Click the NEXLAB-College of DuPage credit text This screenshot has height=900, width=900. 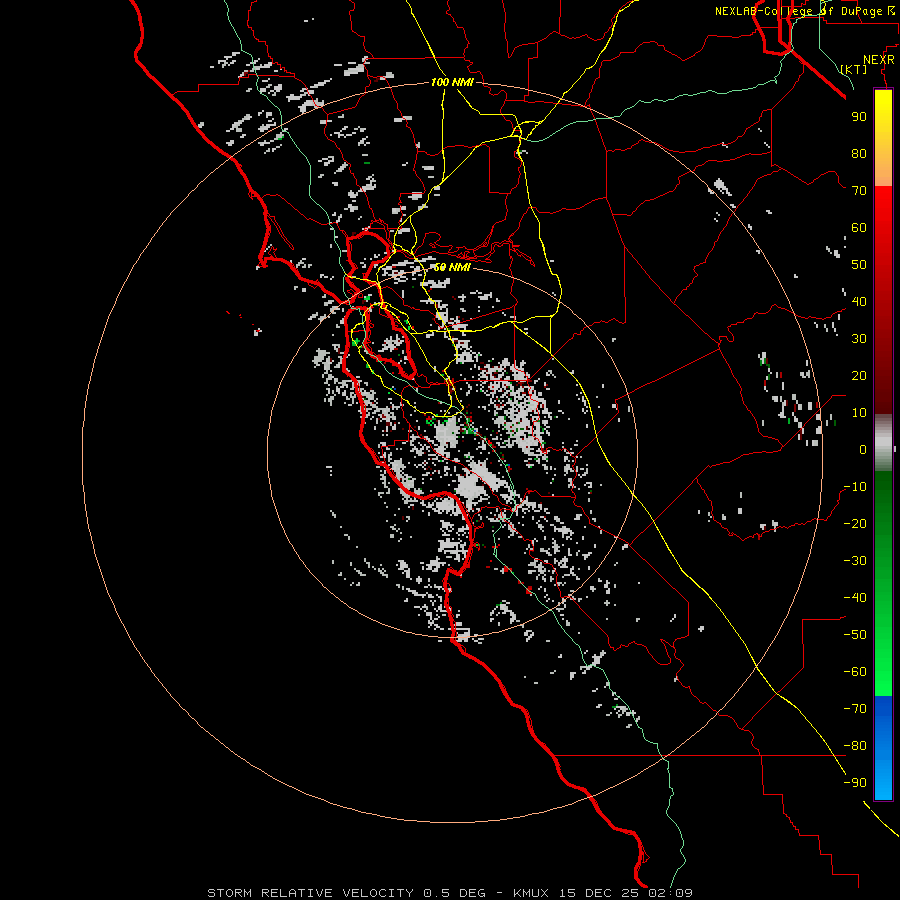point(804,11)
